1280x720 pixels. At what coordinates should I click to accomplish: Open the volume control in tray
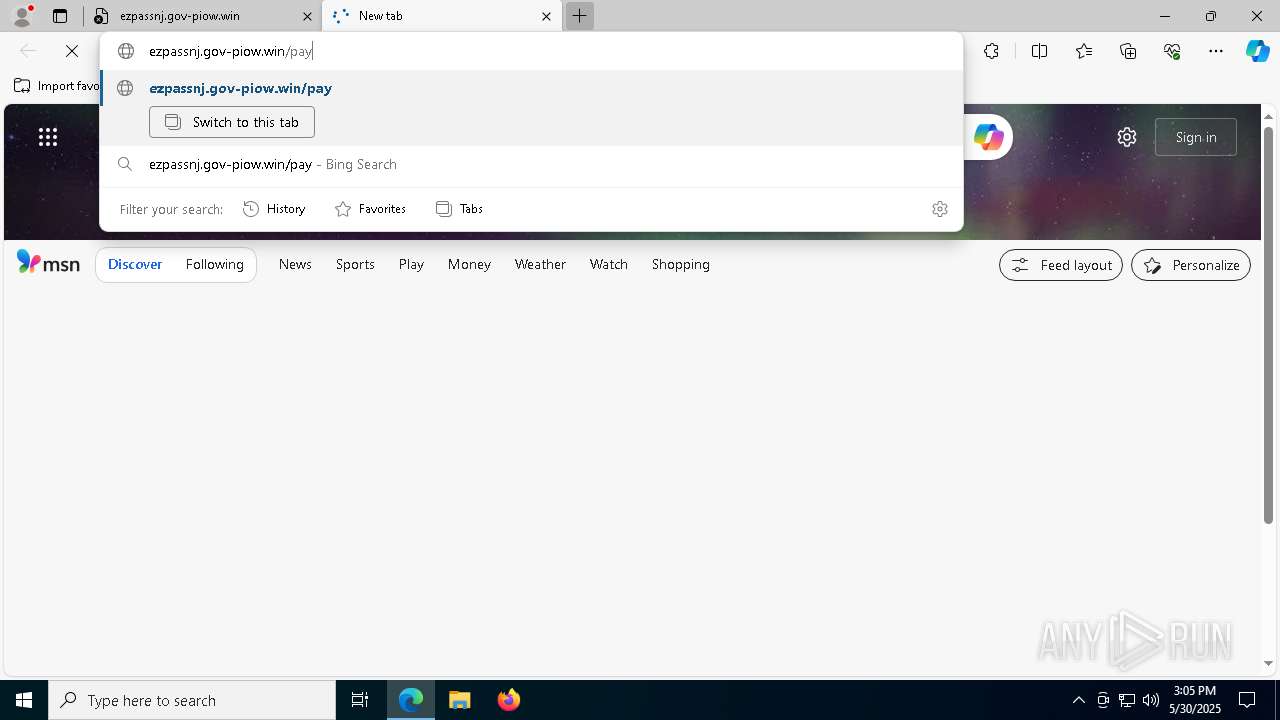click(1151, 700)
